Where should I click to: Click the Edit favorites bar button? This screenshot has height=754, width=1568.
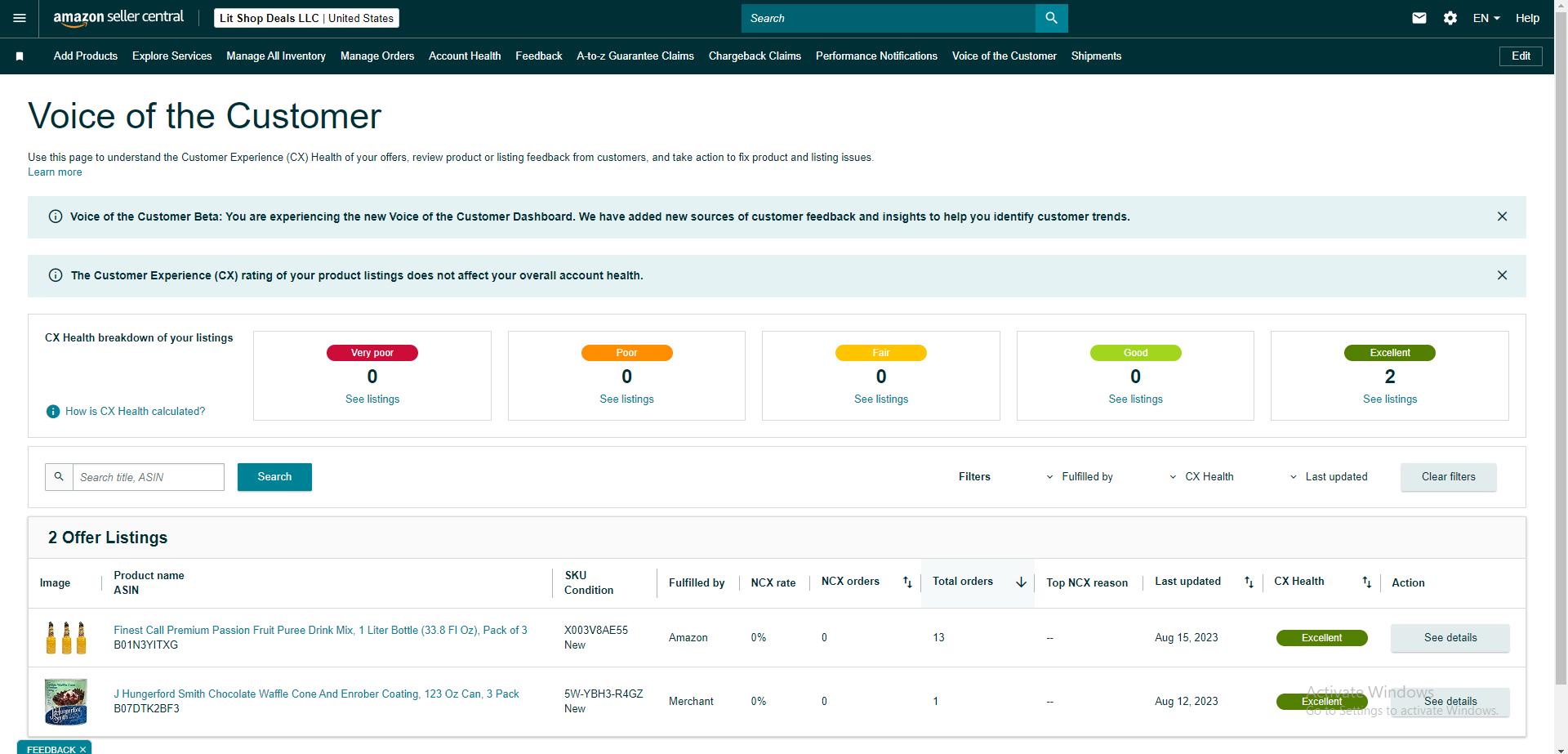pos(1521,56)
